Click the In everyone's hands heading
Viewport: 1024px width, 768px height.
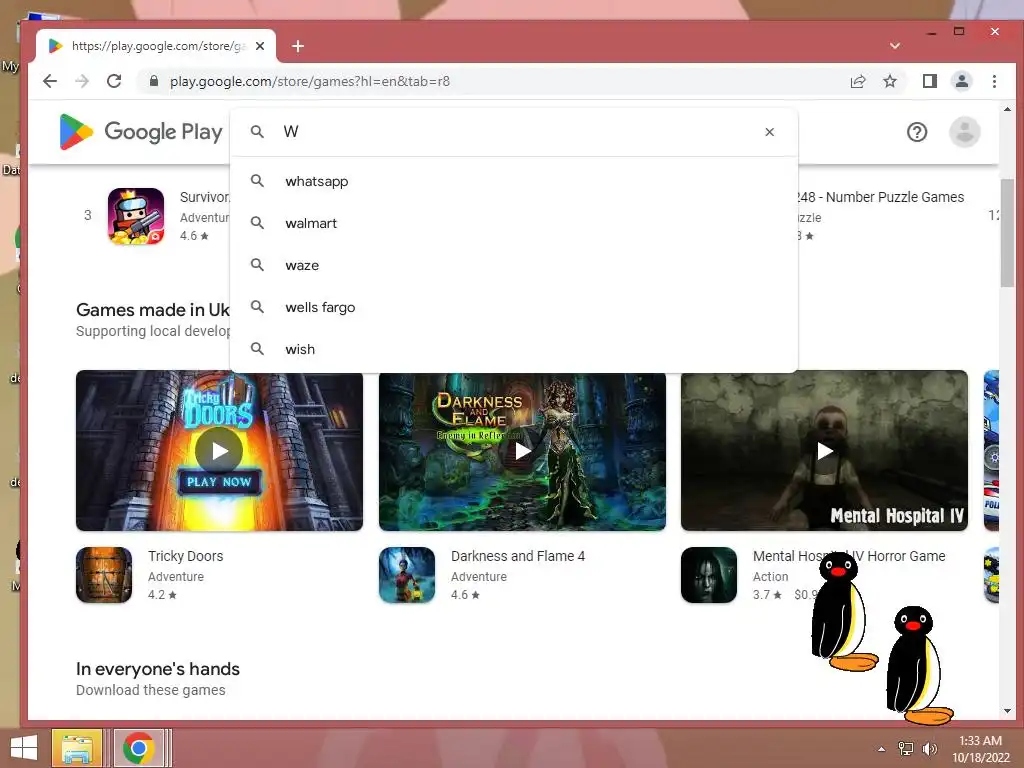tap(158, 669)
